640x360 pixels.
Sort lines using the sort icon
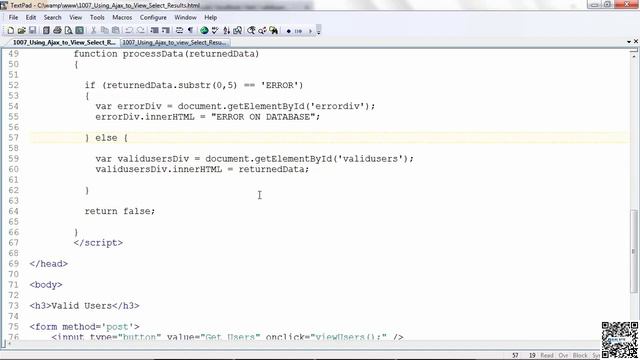(x=227, y=31)
